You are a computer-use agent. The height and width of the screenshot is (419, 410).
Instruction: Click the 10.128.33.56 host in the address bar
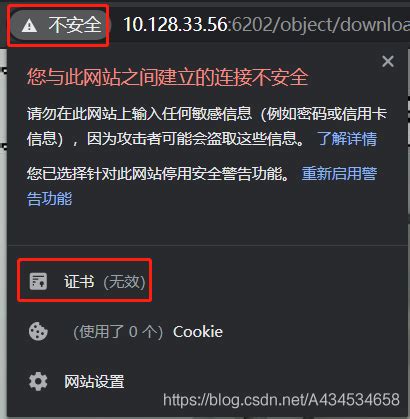[x=176, y=25]
